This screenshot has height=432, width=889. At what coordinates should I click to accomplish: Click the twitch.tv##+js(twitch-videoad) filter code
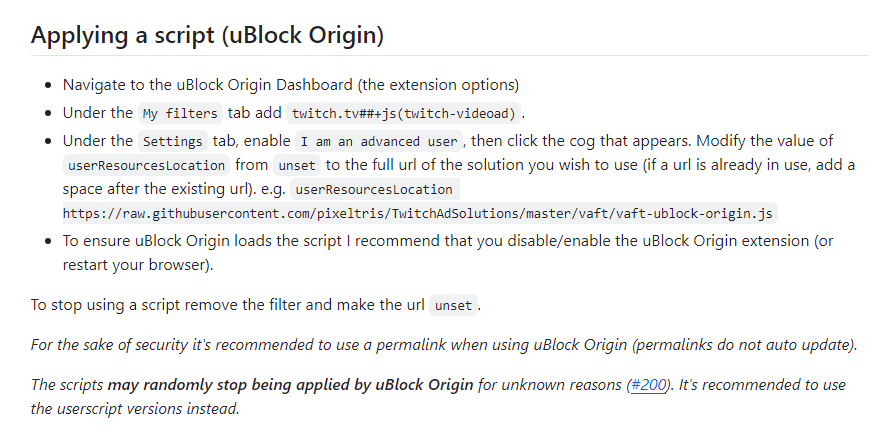point(403,113)
